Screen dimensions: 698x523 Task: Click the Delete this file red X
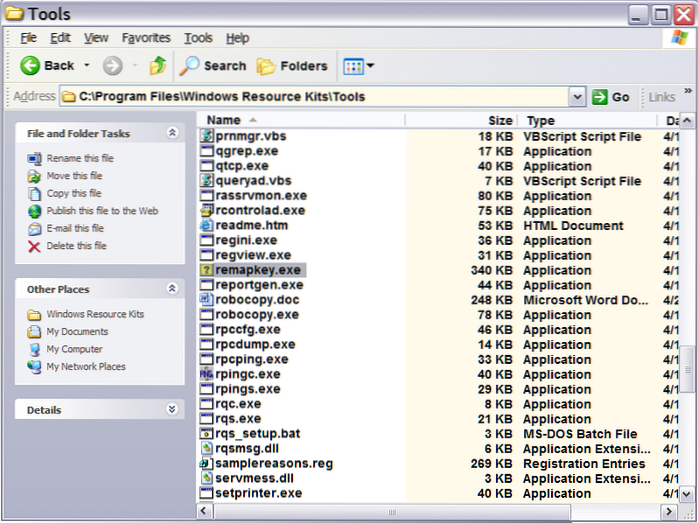(35, 246)
